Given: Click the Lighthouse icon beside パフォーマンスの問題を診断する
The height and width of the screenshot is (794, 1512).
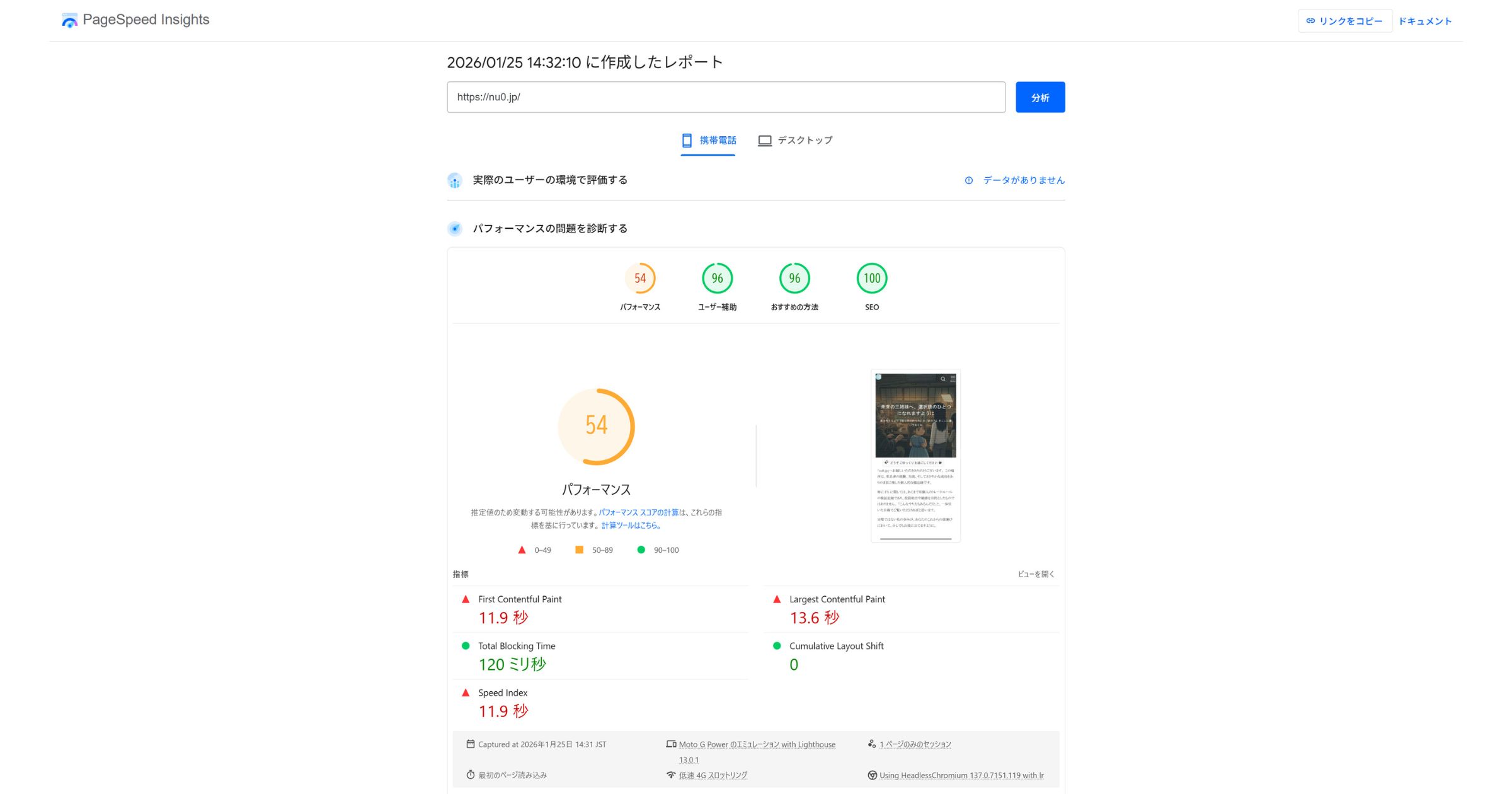Looking at the screenshot, I should click(x=455, y=228).
